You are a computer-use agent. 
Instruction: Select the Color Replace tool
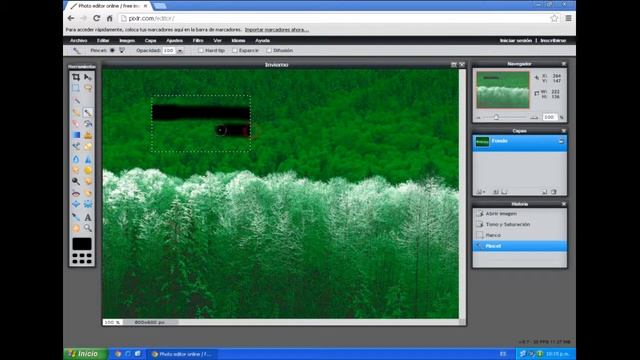tap(76, 147)
